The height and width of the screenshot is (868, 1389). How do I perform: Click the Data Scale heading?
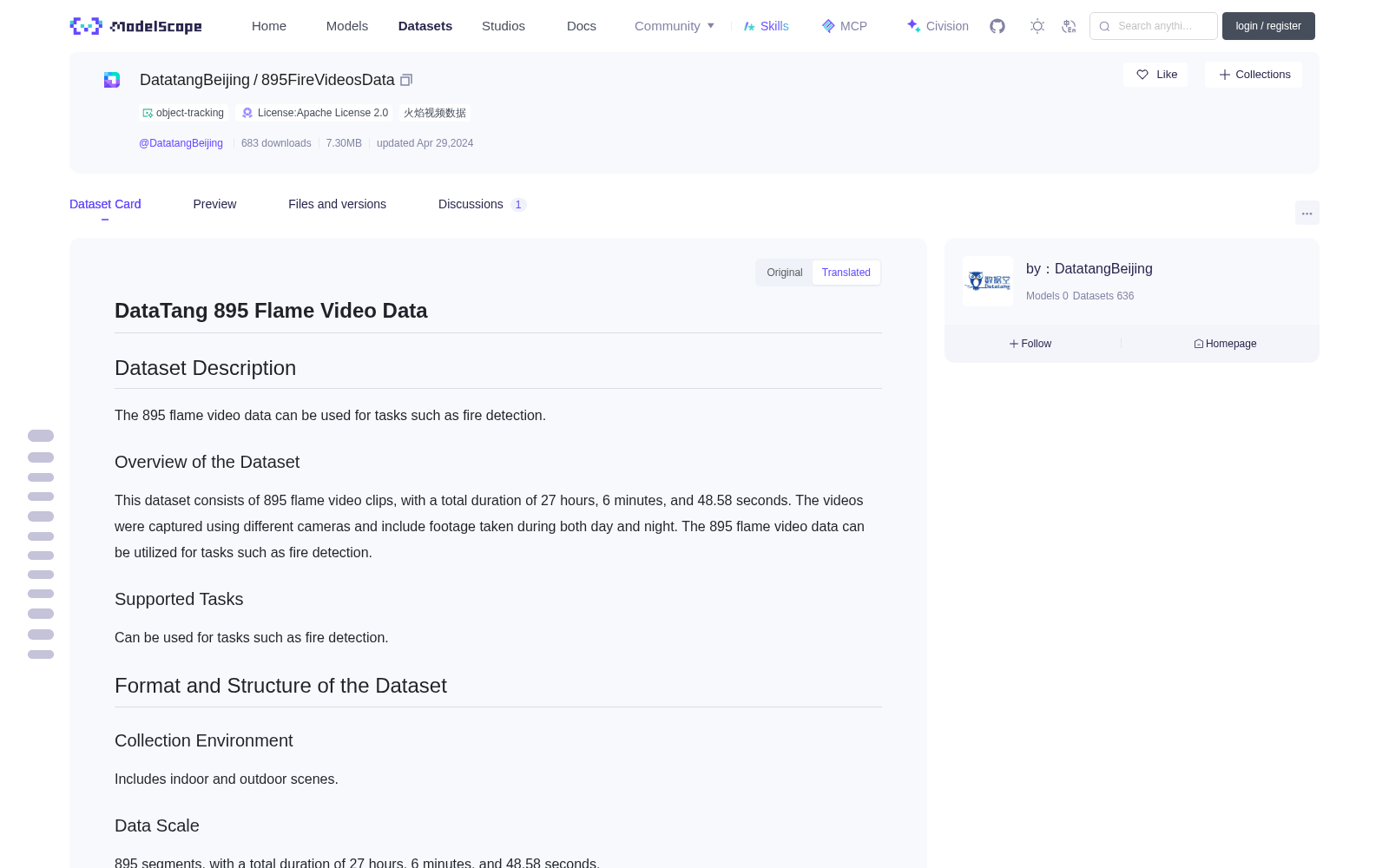tap(157, 826)
